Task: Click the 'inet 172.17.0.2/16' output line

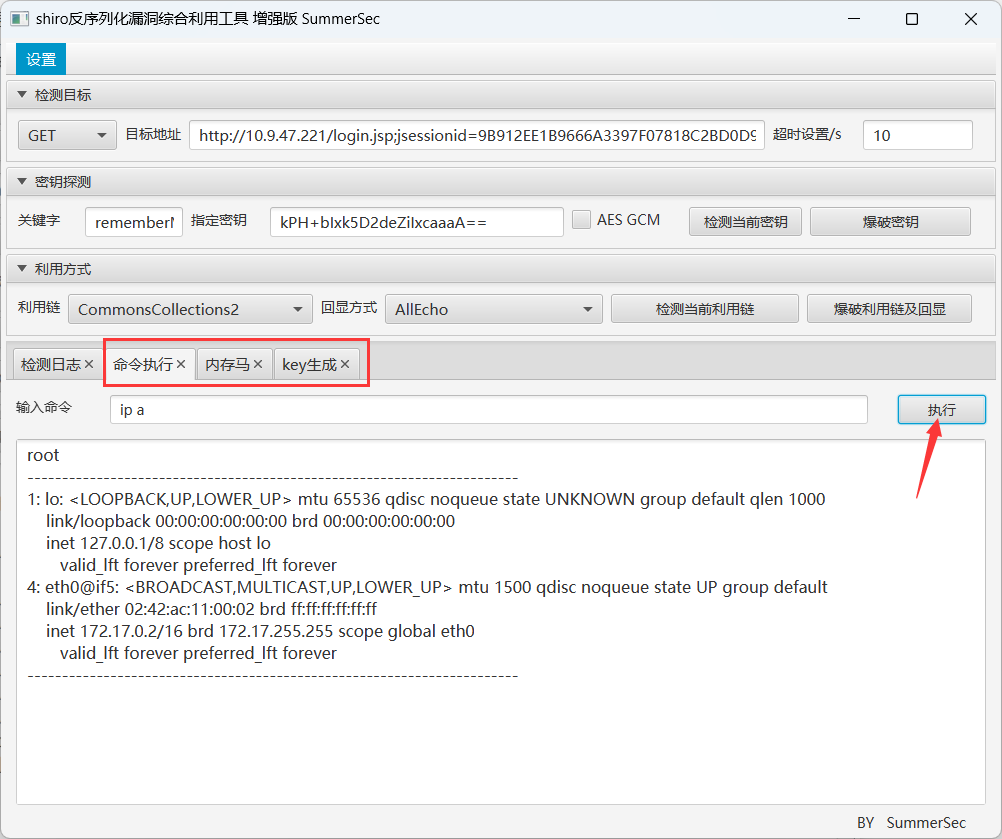Action: click(260, 631)
